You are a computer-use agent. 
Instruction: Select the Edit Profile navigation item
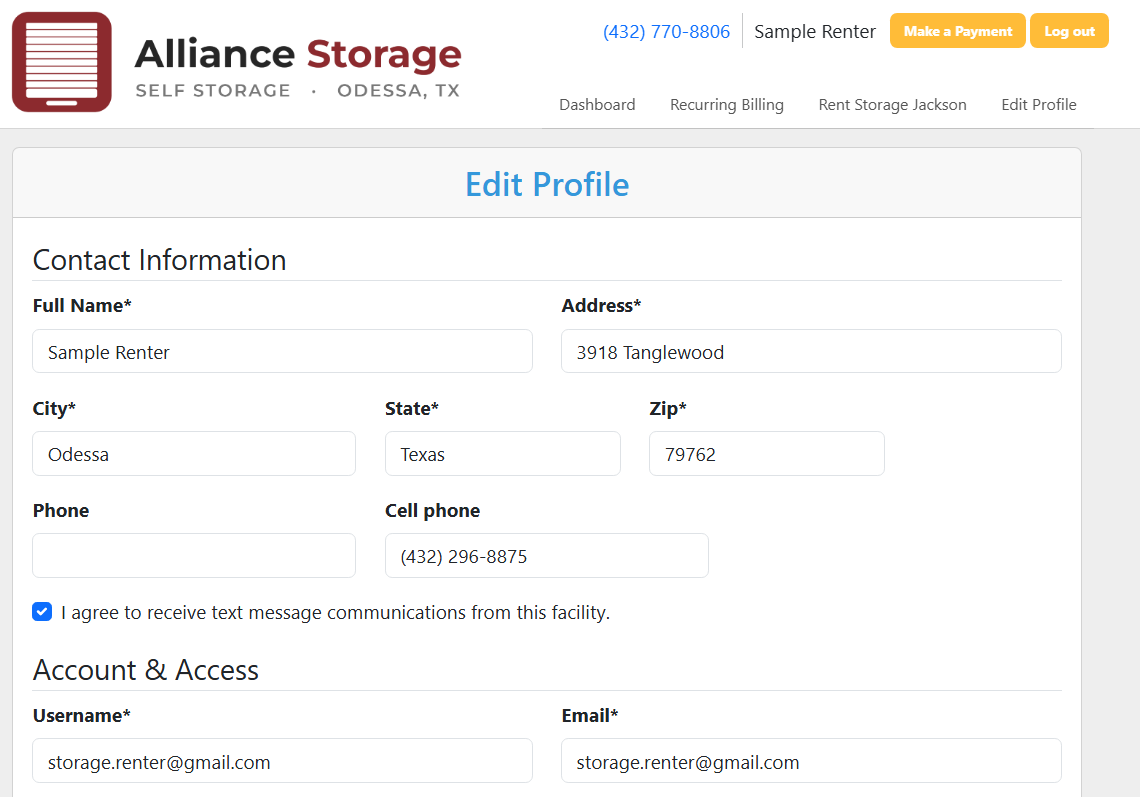click(x=1038, y=105)
